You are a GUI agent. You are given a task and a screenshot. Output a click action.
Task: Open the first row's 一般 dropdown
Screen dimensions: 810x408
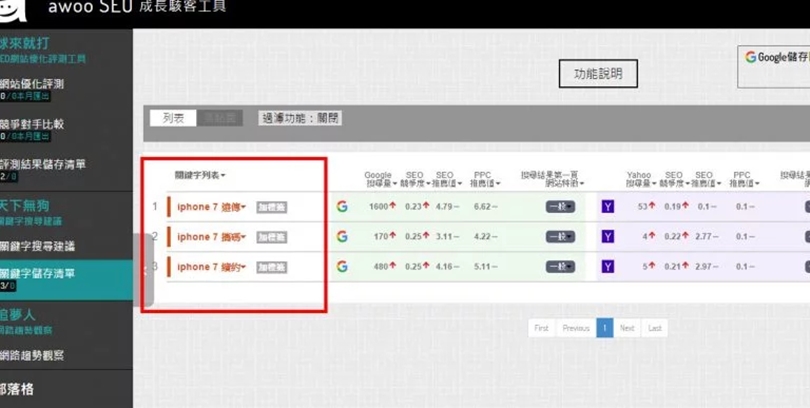(x=560, y=207)
